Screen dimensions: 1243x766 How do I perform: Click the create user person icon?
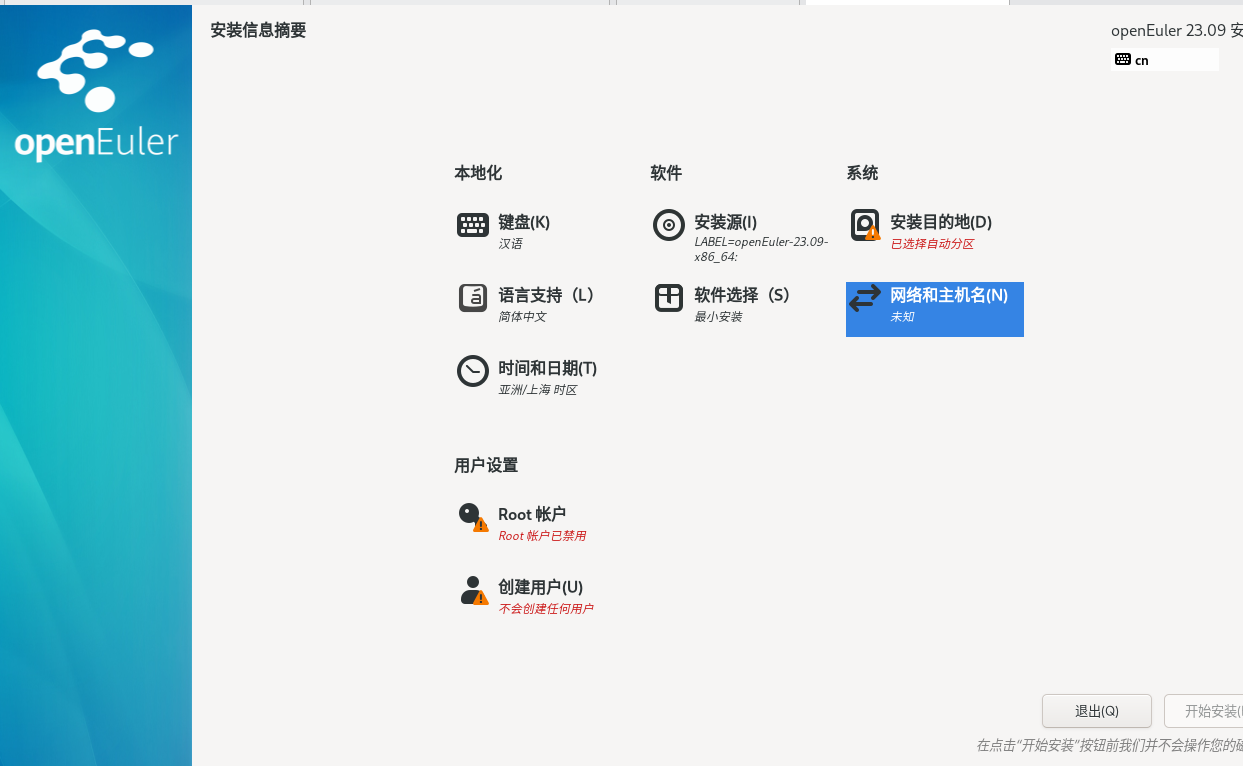tap(473, 590)
